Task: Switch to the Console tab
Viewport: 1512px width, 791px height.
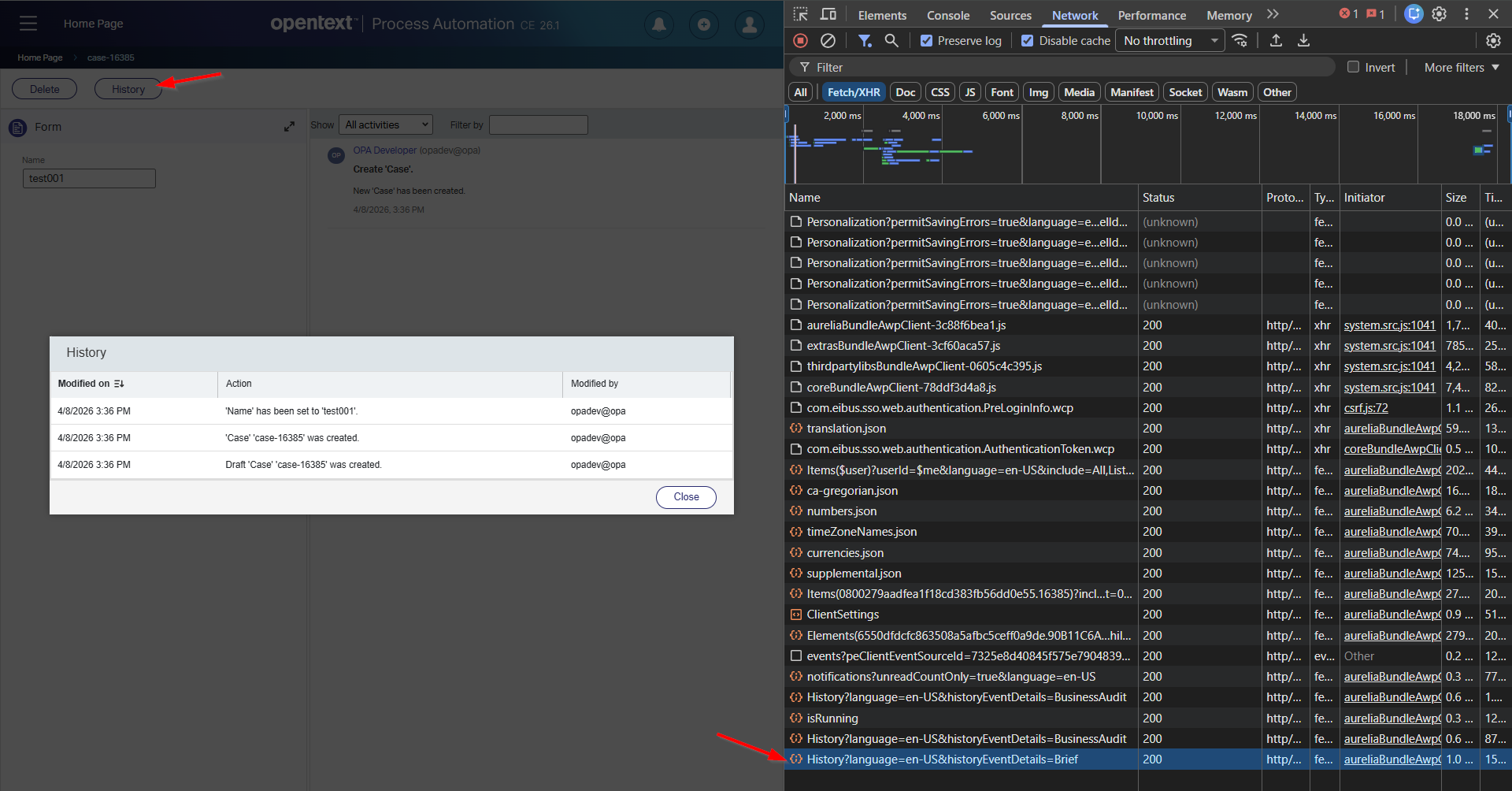Action: tap(948, 15)
